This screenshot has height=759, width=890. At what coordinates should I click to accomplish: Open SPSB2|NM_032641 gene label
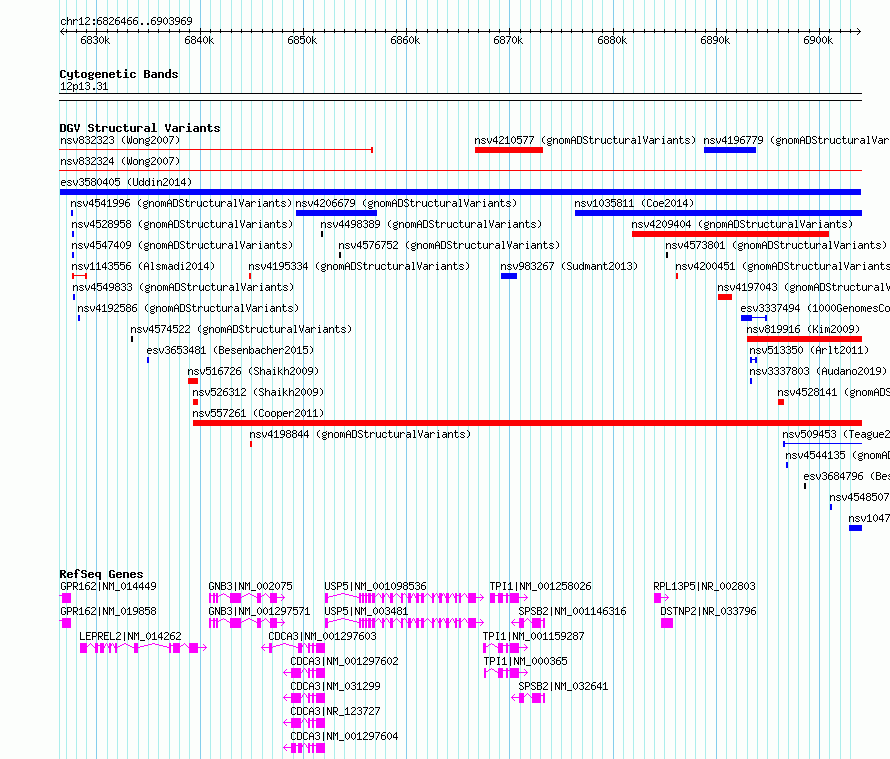[563, 686]
